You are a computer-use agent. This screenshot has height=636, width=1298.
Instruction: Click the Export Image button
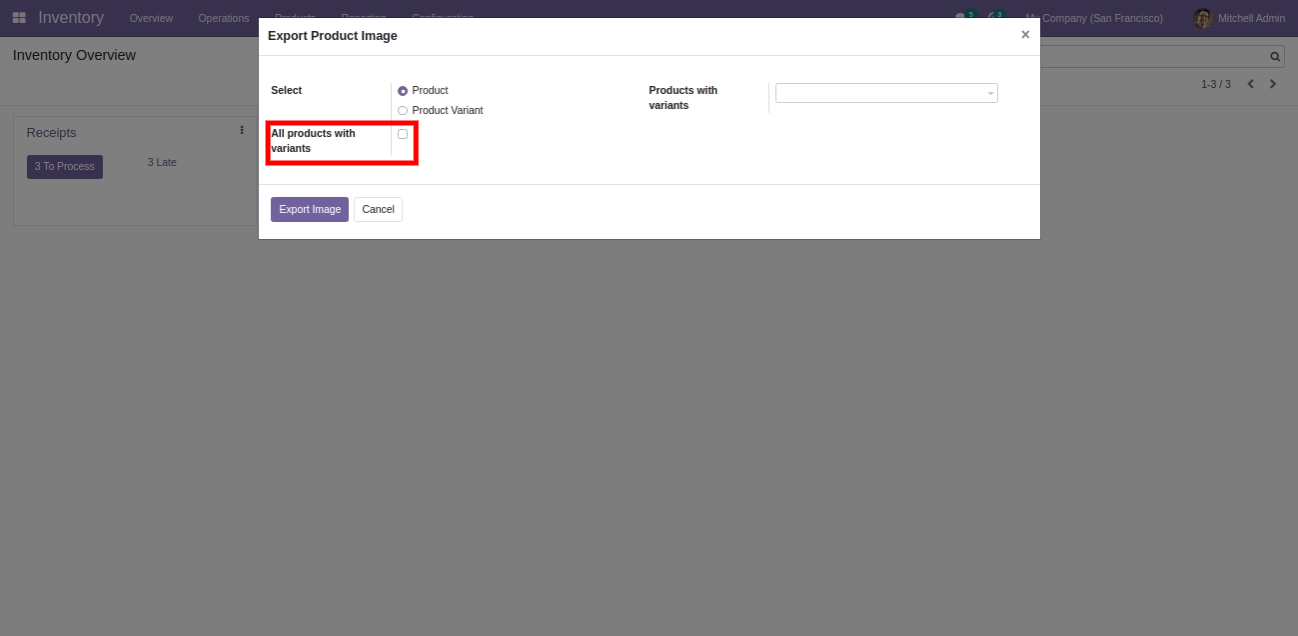click(x=309, y=209)
